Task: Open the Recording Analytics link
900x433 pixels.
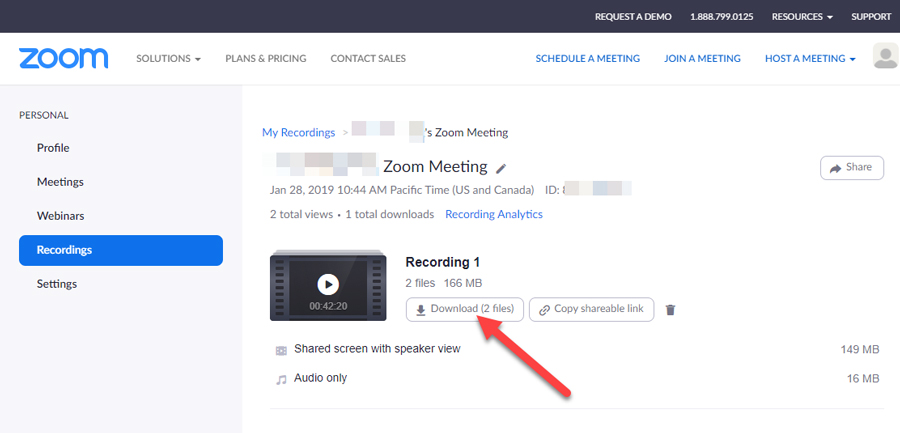Action: [x=493, y=214]
